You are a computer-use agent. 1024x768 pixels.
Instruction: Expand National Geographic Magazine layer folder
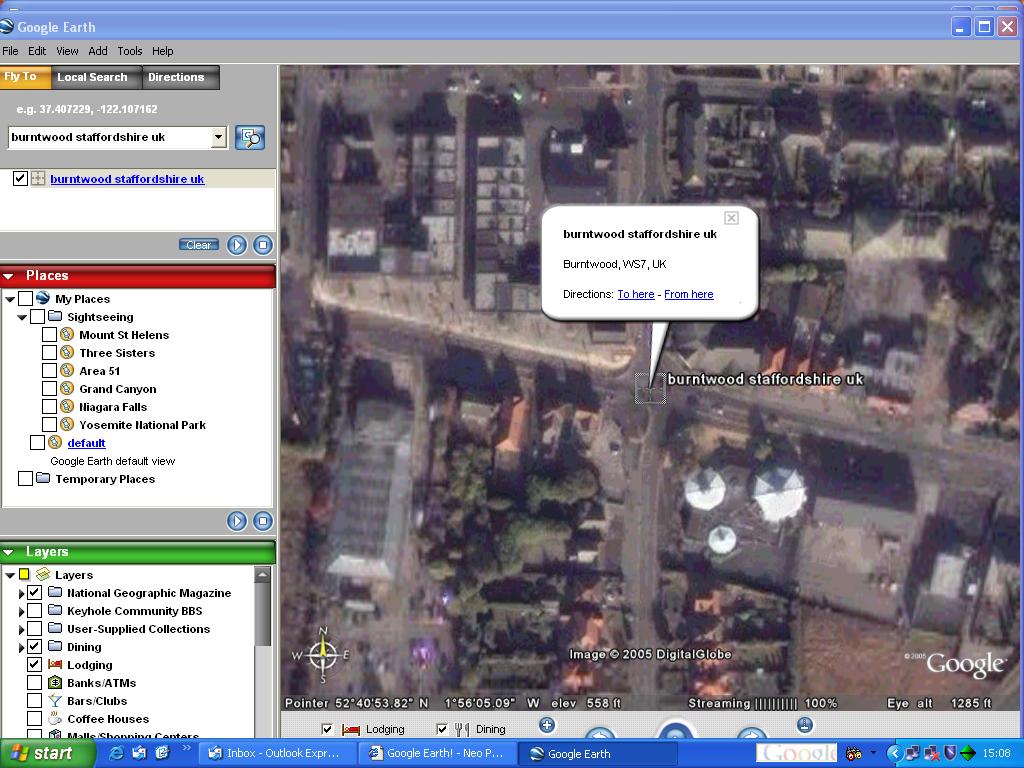coord(21,594)
